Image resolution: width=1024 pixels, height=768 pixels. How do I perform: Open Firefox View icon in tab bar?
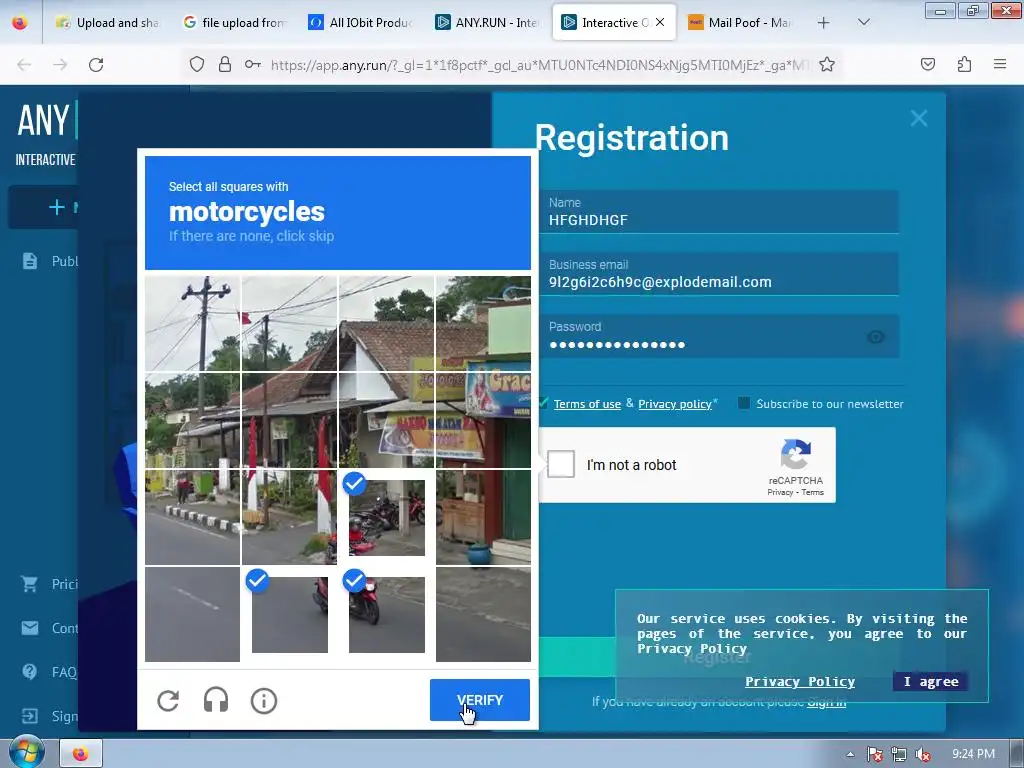tap(20, 23)
